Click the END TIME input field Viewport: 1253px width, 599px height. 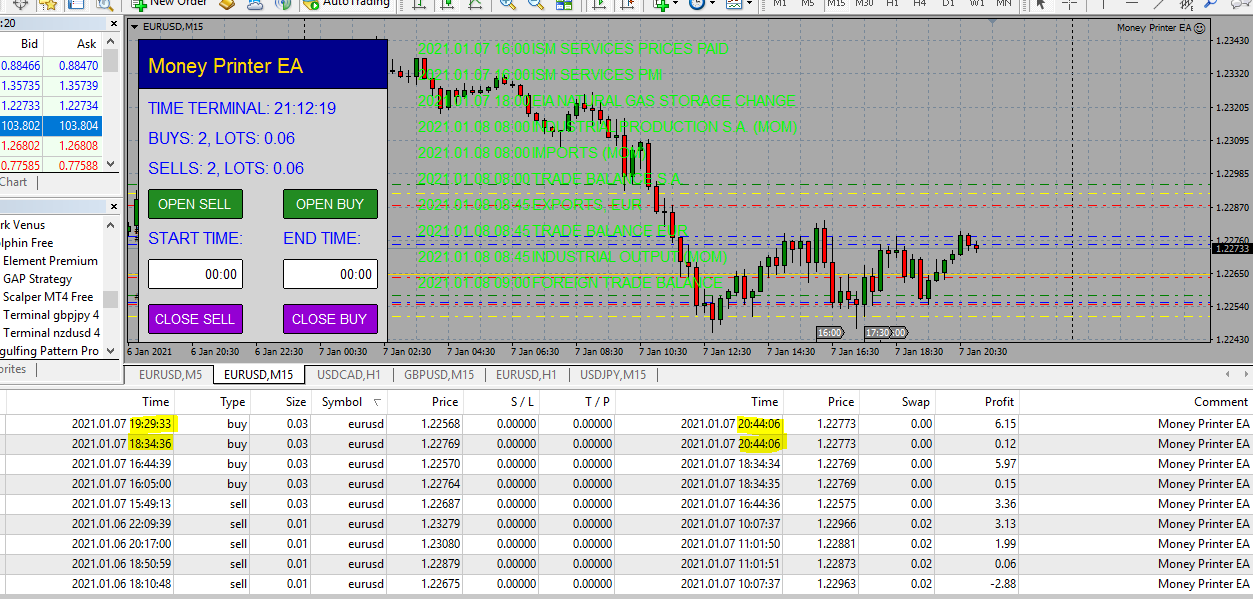click(330, 274)
